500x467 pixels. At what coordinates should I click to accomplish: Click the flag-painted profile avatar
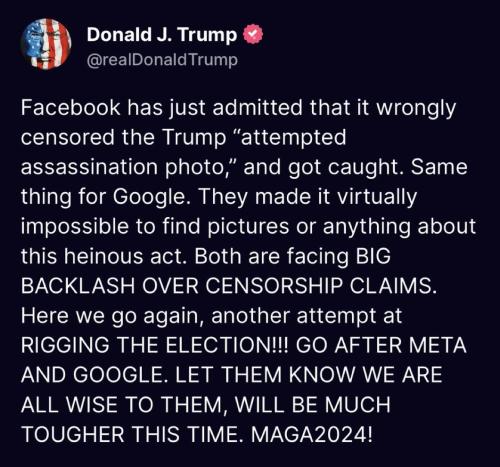coord(46,44)
